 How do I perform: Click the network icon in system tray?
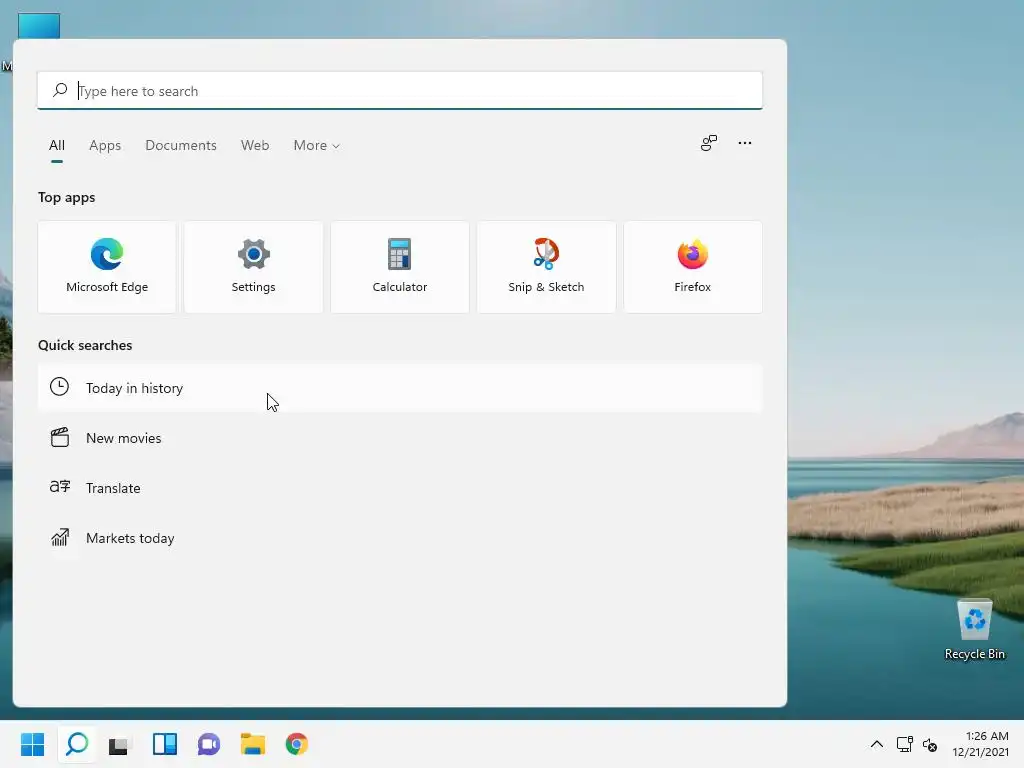904,744
